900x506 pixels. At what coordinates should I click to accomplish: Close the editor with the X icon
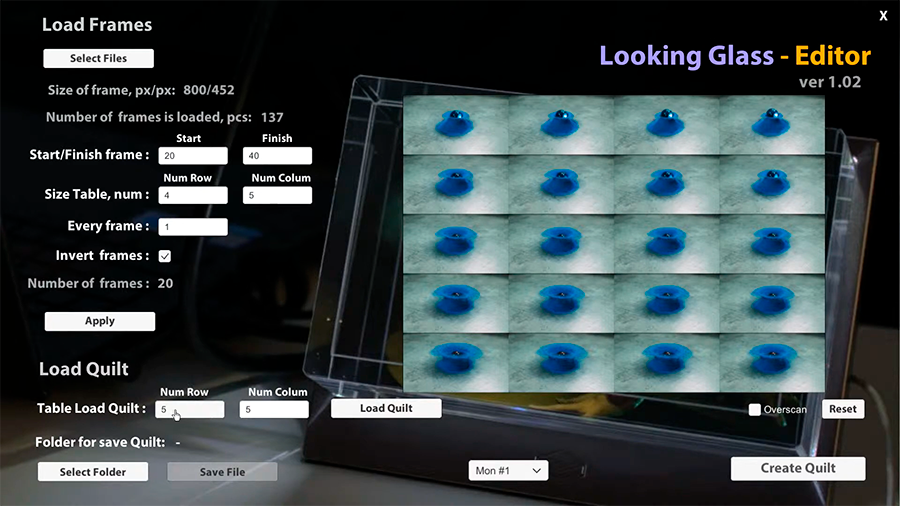(883, 16)
